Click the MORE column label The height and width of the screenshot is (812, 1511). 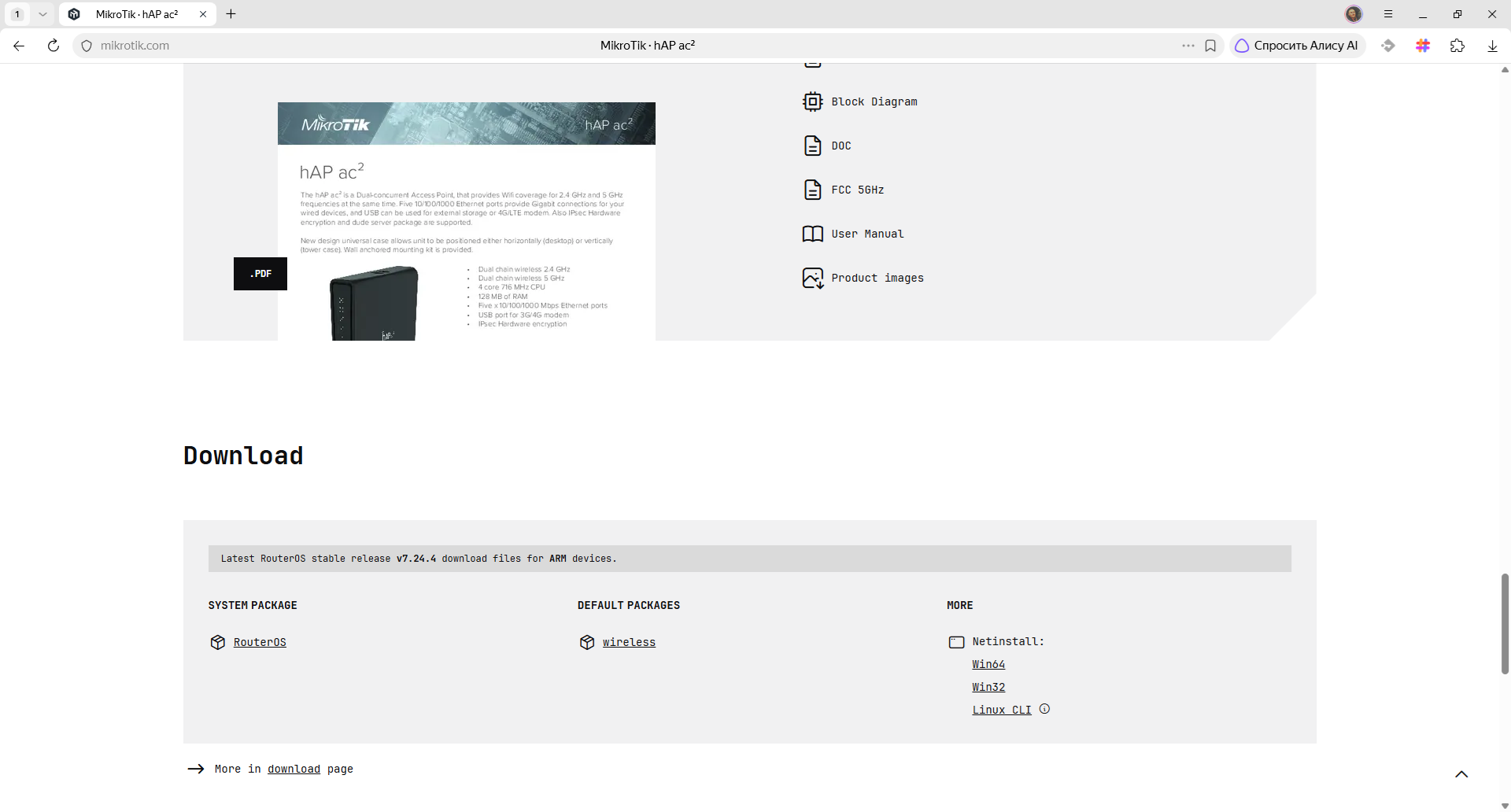[960, 605]
